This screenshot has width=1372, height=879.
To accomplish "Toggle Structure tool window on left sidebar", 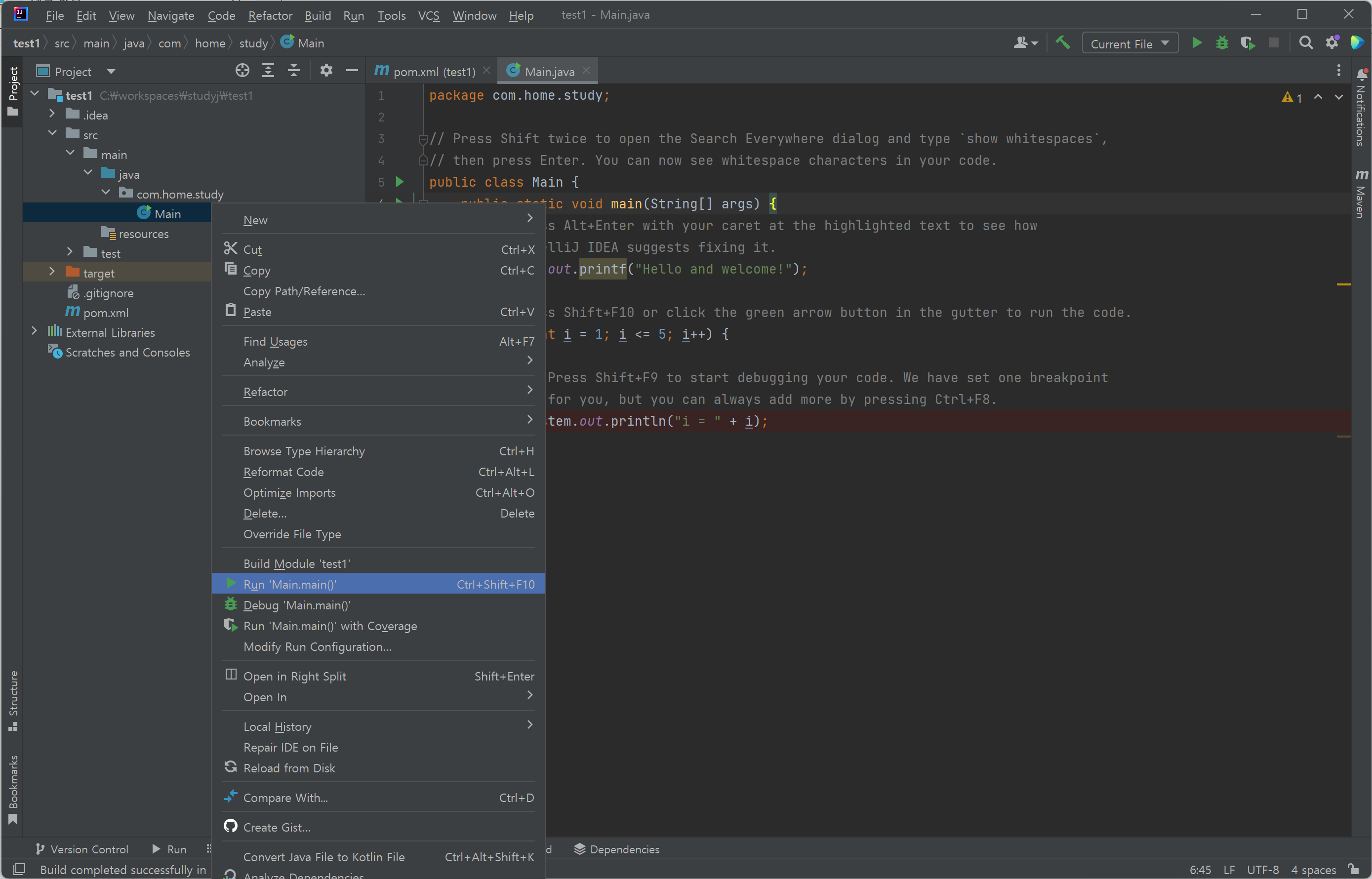I will tap(12, 700).
